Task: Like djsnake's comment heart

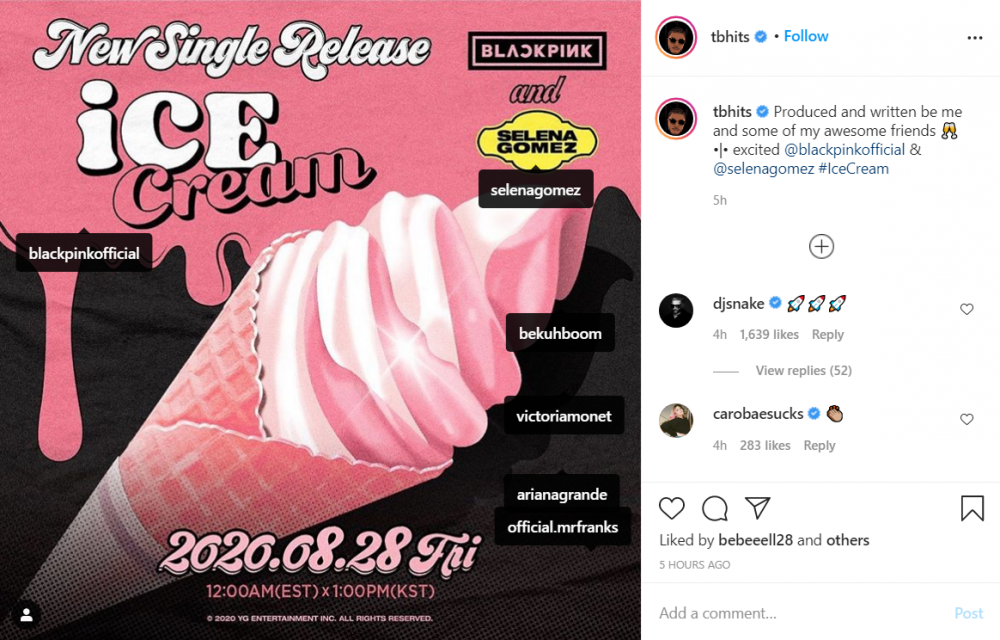Action: coord(967,309)
